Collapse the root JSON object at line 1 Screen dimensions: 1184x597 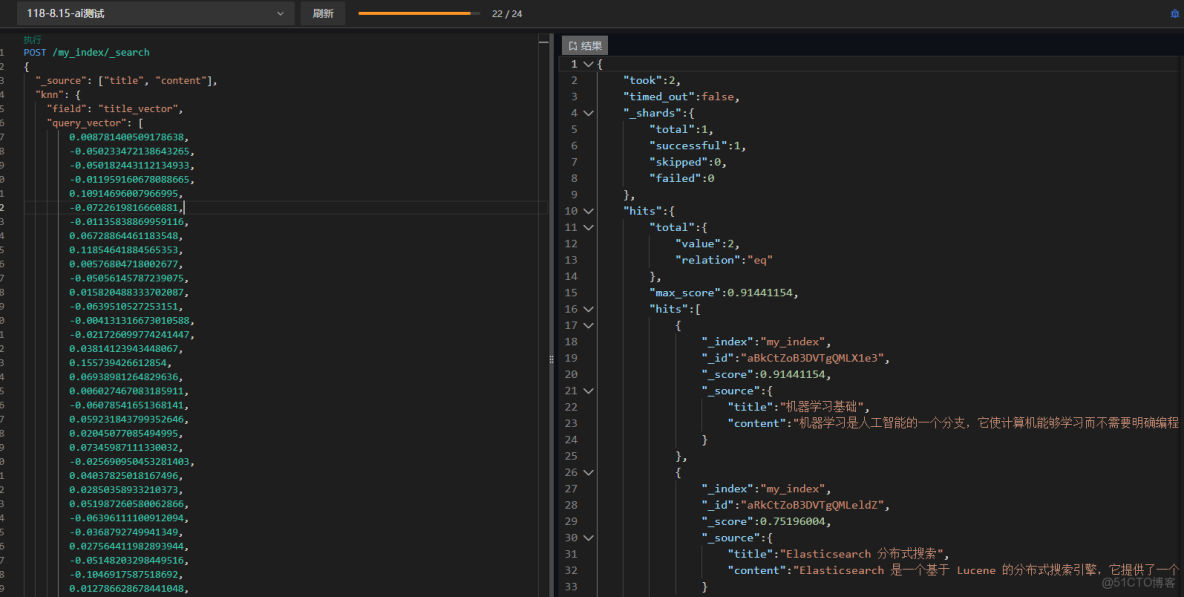click(588, 63)
